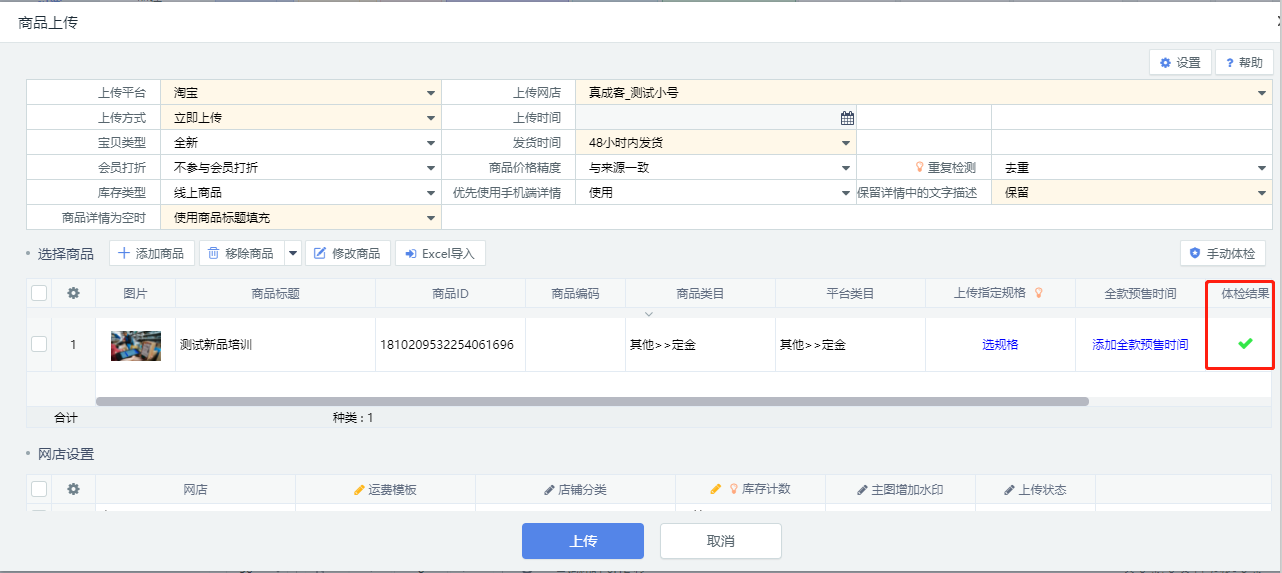The width and height of the screenshot is (1282, 573).
Task: Click the gear icon in 网店设置 table header
Action: [x=73, y=489]
